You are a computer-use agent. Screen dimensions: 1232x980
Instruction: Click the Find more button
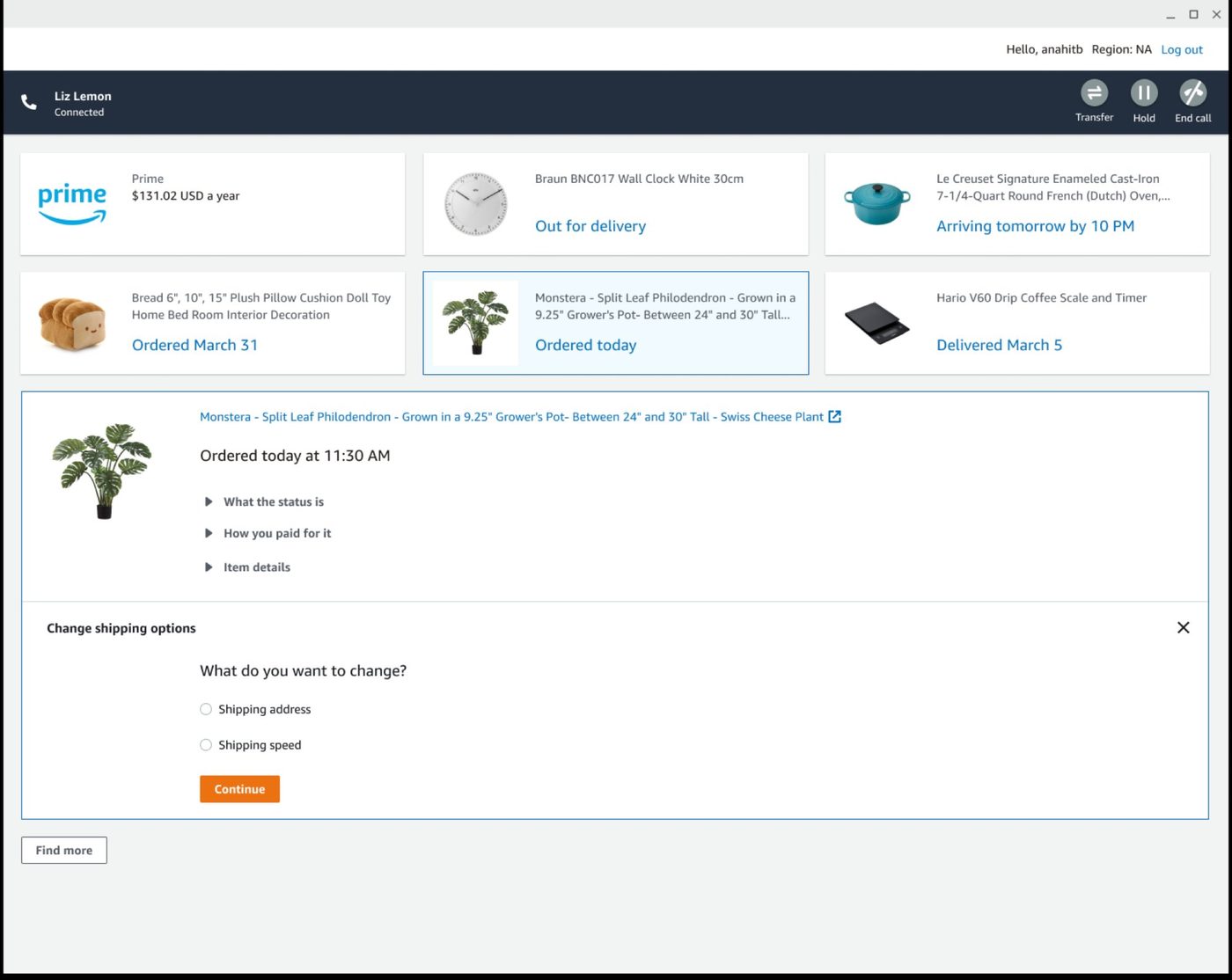coord(64,850)
